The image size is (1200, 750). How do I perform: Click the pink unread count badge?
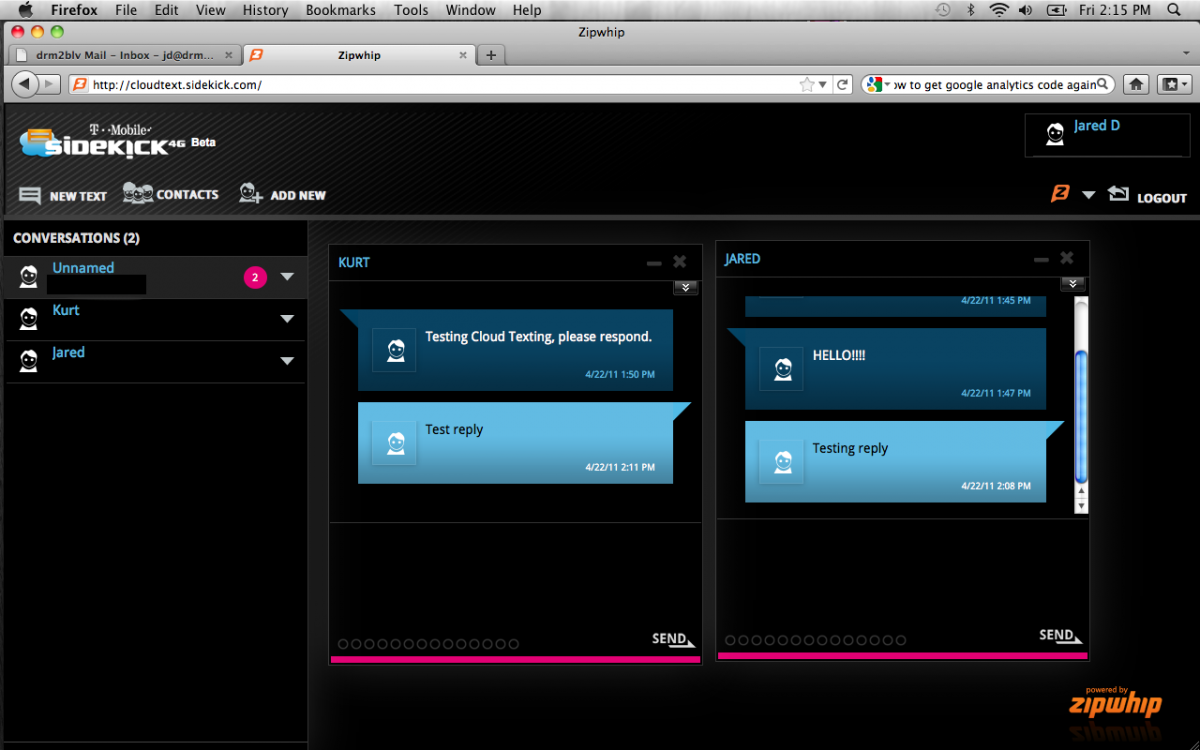tap(255, 277)
